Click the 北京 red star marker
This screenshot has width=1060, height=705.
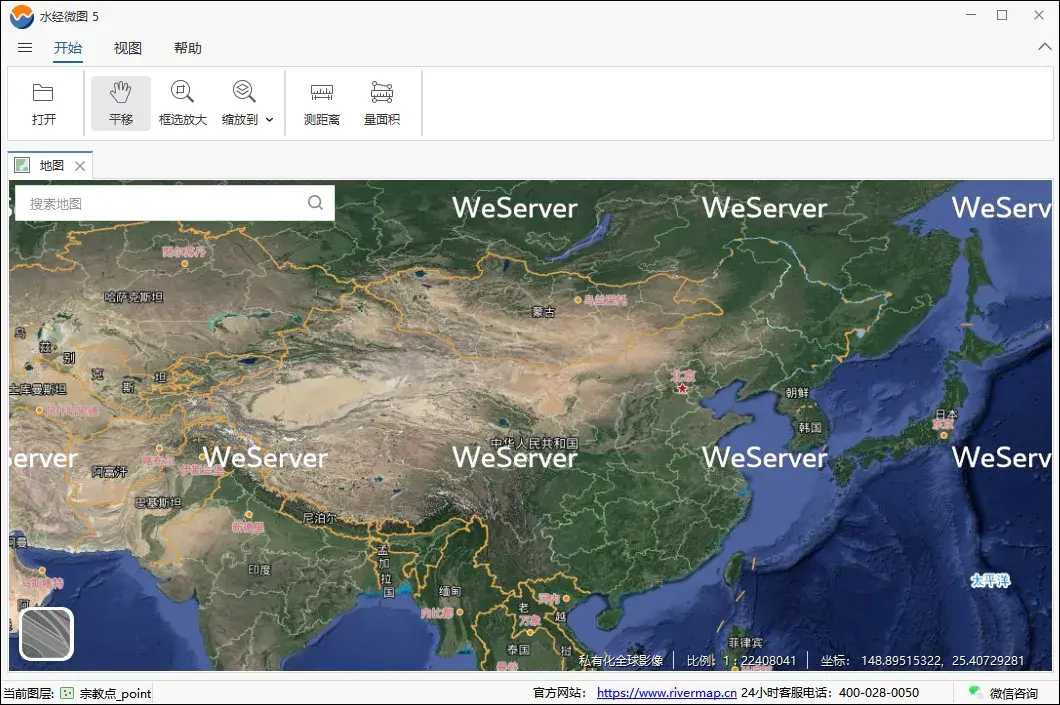click(682, 388)
